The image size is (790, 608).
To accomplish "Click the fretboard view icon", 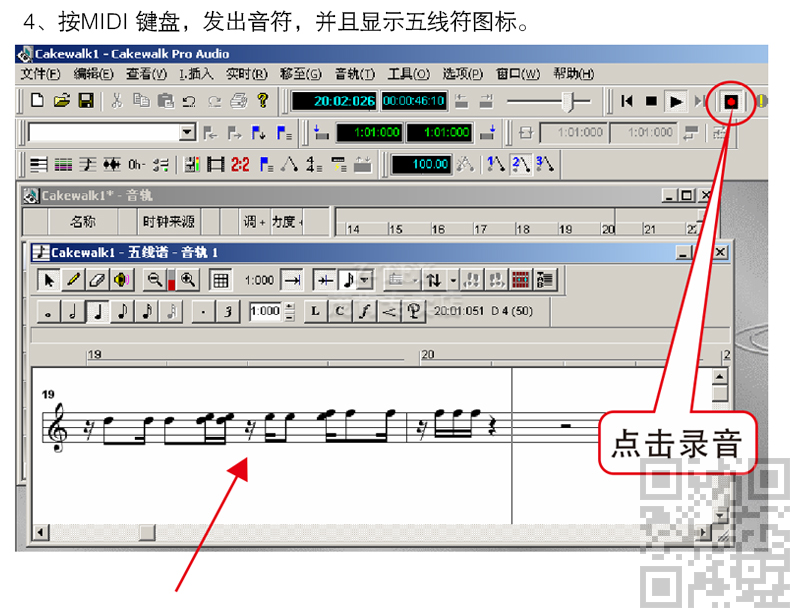I will pyautogui.click(x=520, y=280).
